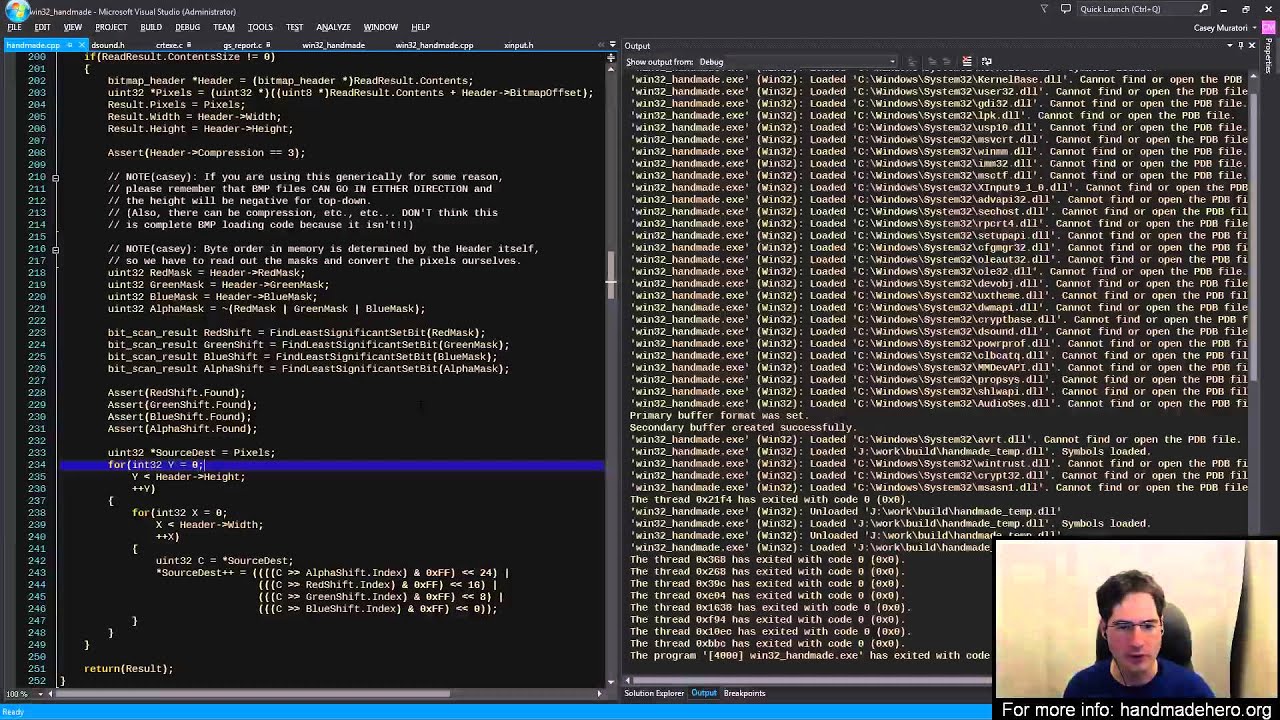
Task: Switch to the xinput.h tab
Action: tap(518, 45)
